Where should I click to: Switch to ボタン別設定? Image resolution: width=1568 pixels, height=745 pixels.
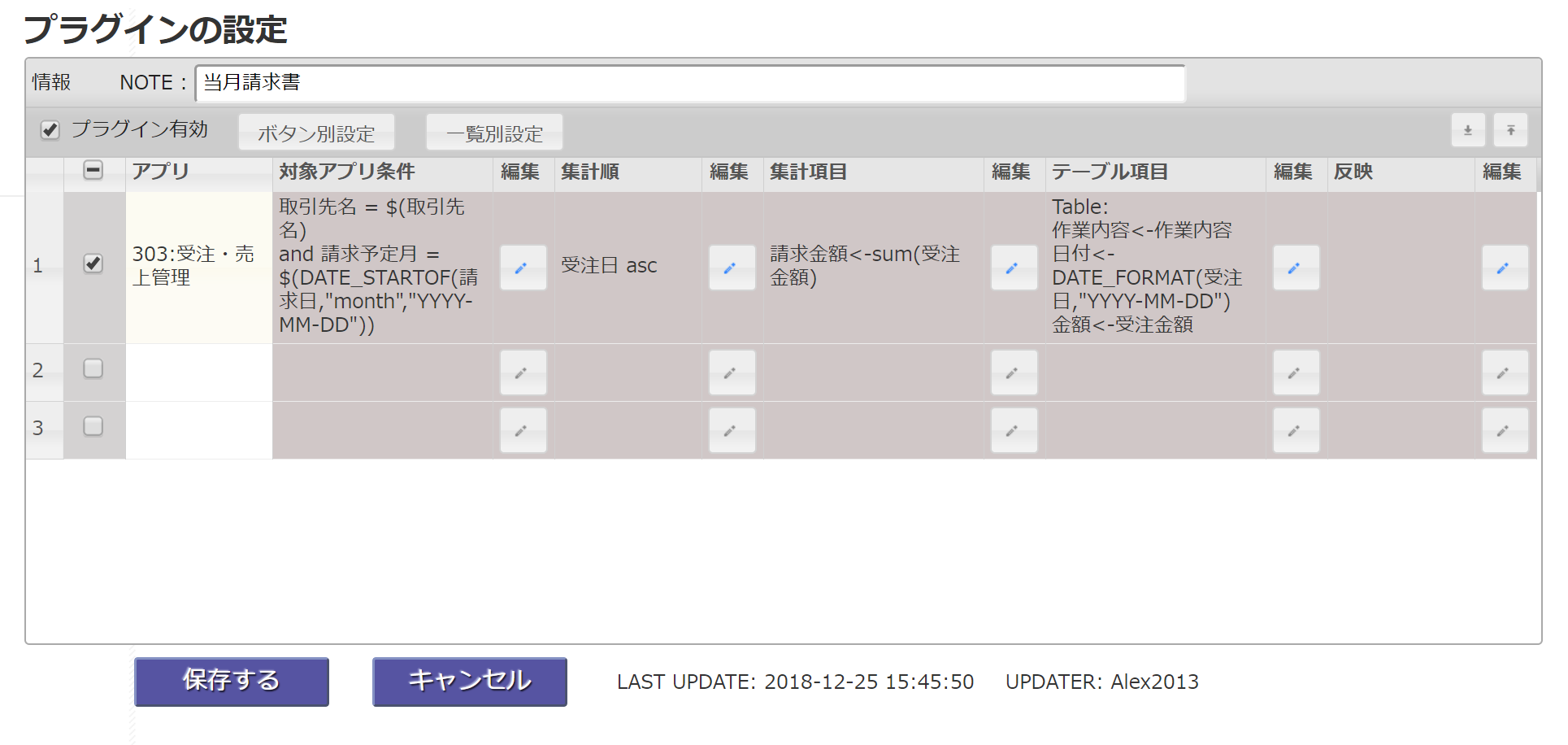pyautogui.click(x=316, y=132)
